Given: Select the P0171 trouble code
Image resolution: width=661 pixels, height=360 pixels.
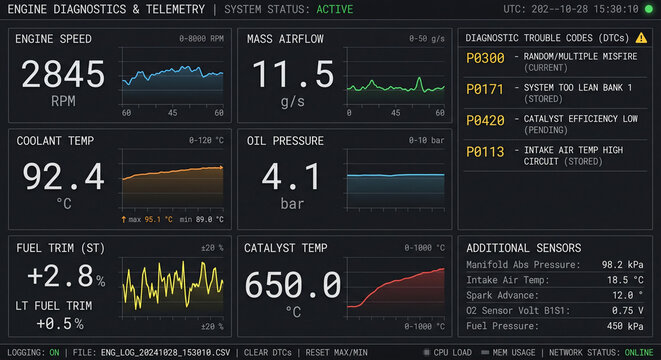Looking at the screenshot, I should coord(485,89).
